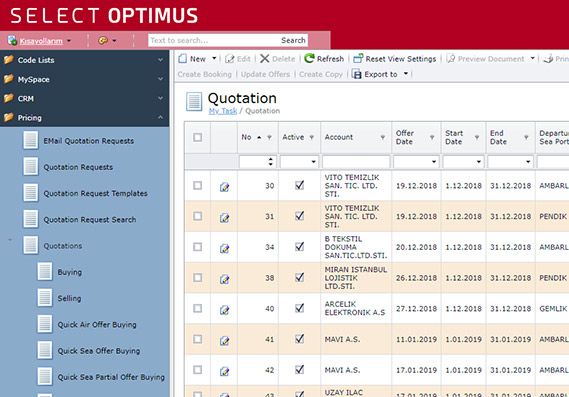Edit row 40 via its pencil icon
This screenshot has height=397, width=569.
pyautogui.click(x=225, y=310)
